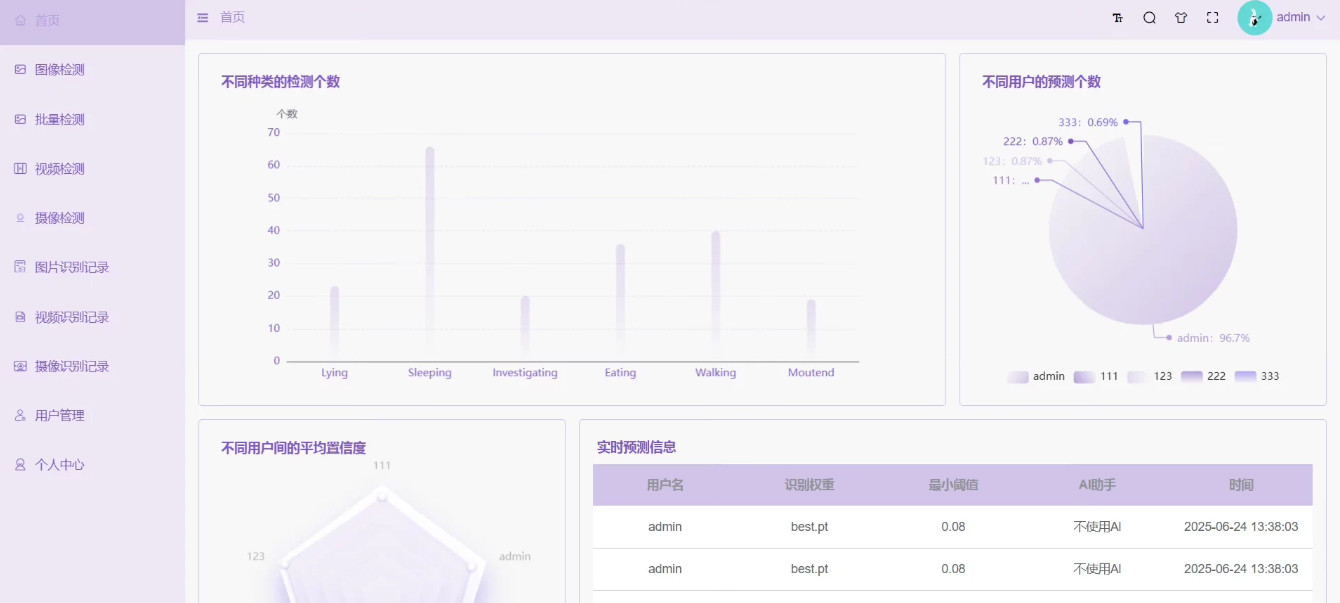This screenshot has width=1340, height=603.
Task: Open 图片识别记录 menu entry
Action: 92,267
